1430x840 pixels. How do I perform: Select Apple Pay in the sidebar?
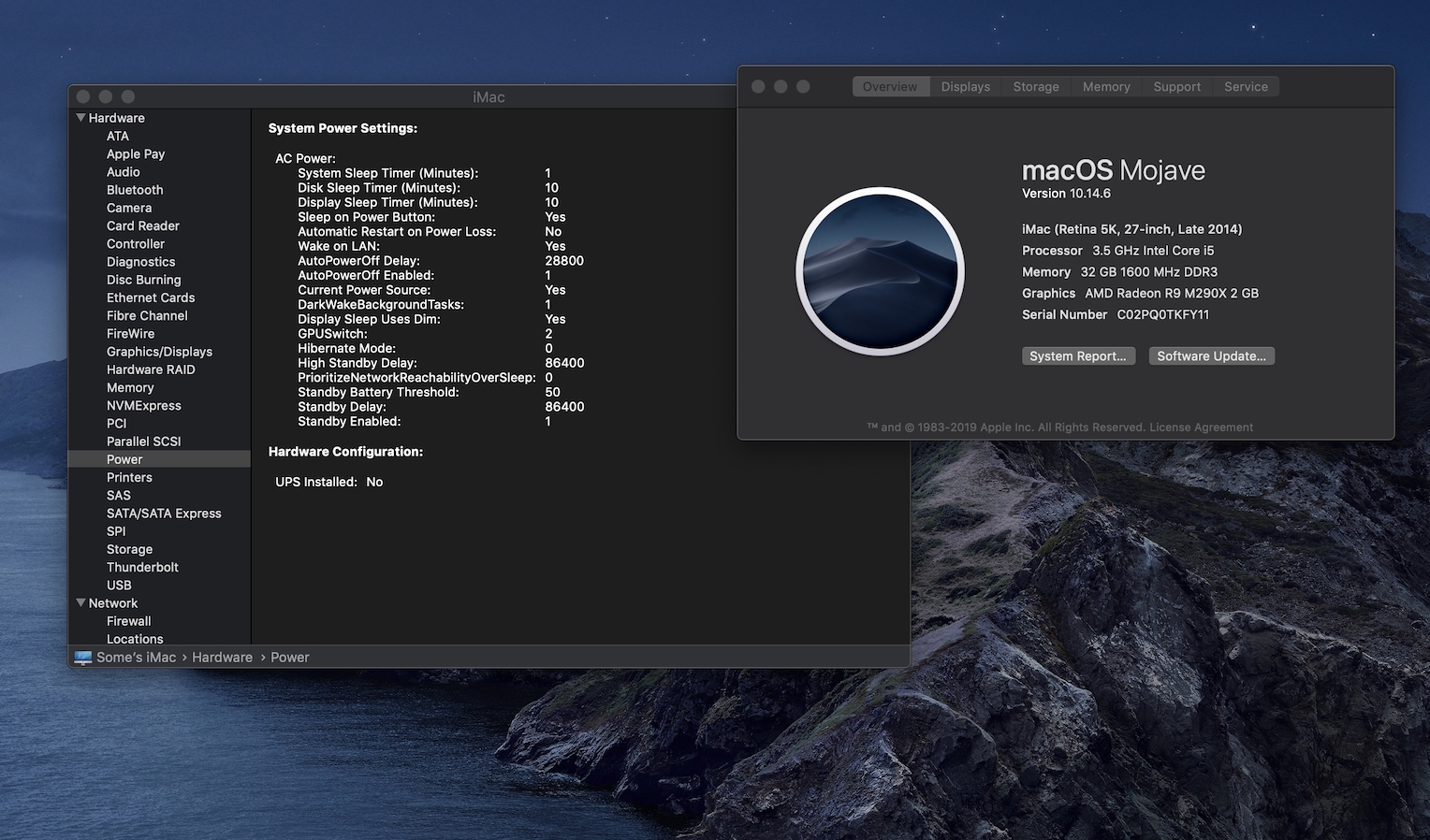[x=136, y=154]
